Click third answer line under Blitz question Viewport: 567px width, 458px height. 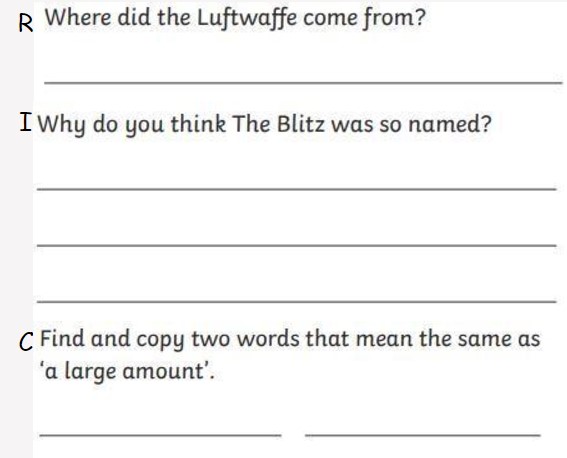click(x=297, y=301)
